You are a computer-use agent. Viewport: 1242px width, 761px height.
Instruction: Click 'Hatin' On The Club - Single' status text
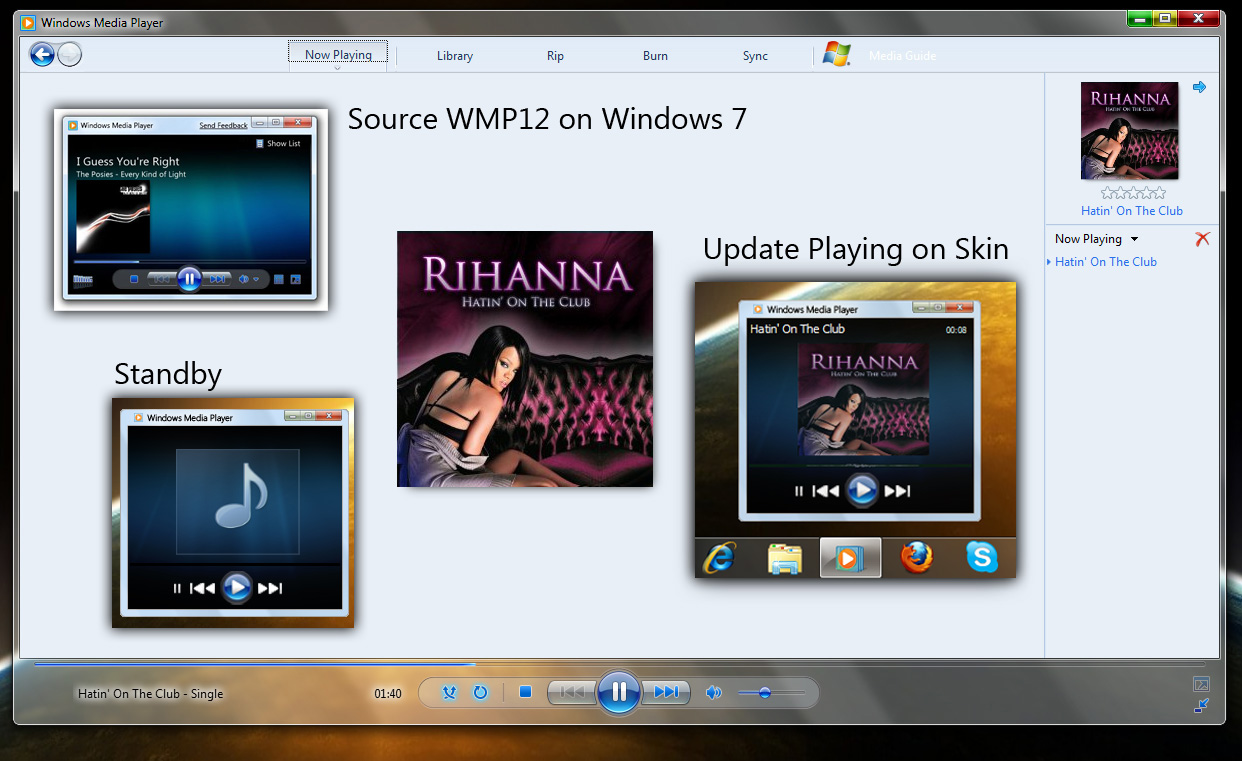151,694
